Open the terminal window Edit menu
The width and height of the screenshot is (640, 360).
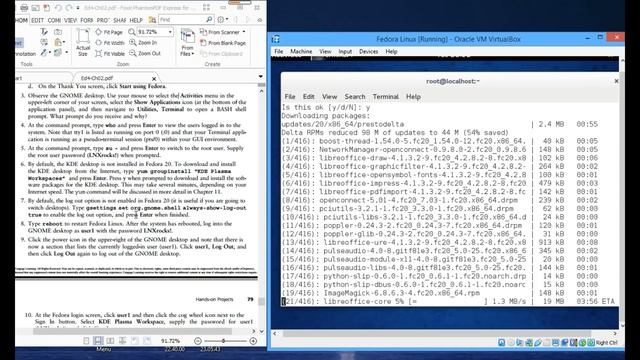tap(309, 97)
